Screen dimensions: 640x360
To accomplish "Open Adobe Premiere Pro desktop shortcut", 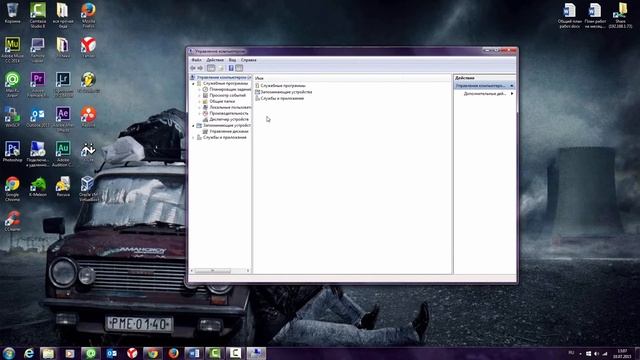I will [38, 84].
